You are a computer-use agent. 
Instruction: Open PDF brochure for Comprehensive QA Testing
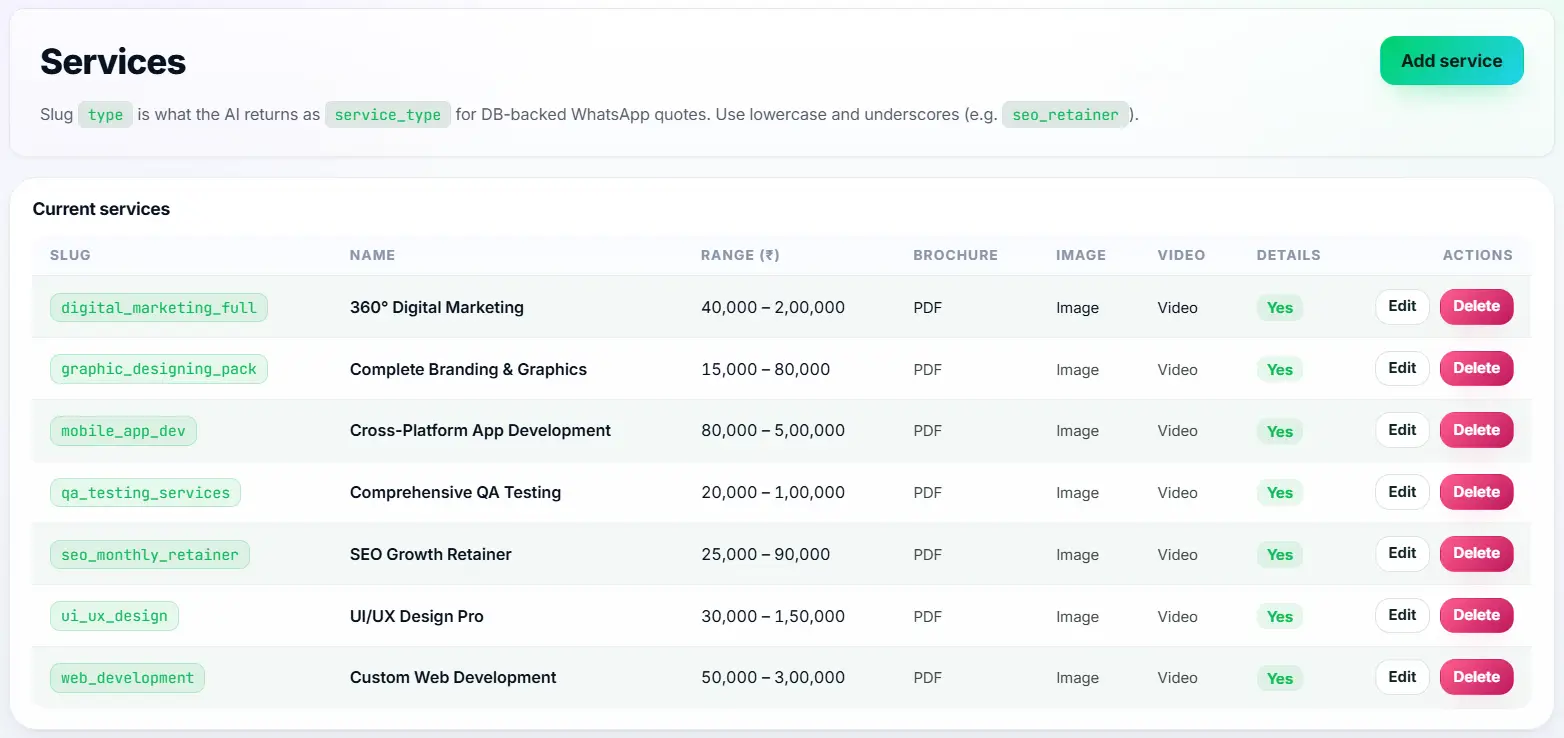(x=927, y=493)
